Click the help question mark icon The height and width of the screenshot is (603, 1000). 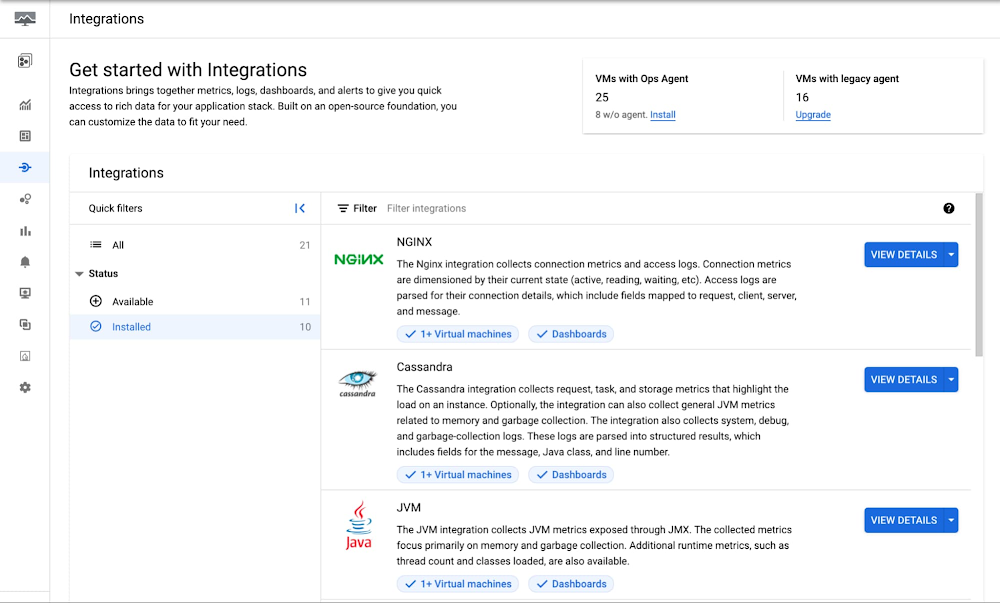948,208
